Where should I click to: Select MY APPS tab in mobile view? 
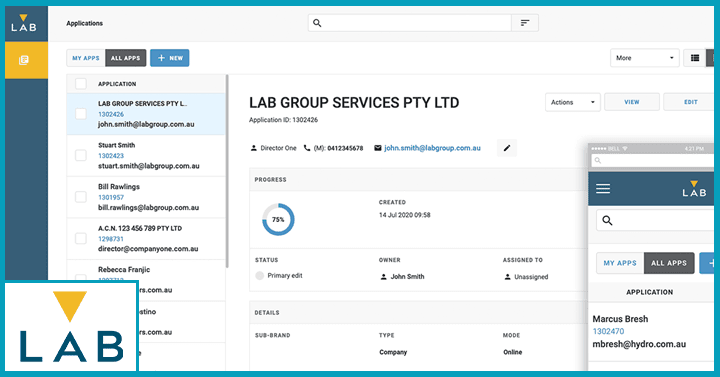(x=620, y=263)
